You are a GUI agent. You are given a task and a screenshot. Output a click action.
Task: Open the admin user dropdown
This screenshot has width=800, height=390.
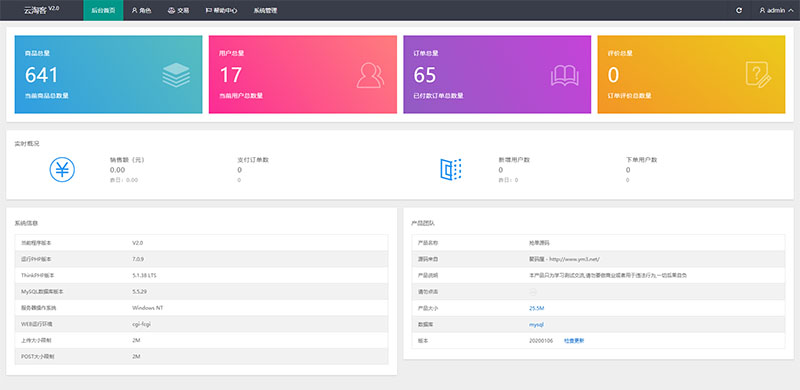coord(776,10)
